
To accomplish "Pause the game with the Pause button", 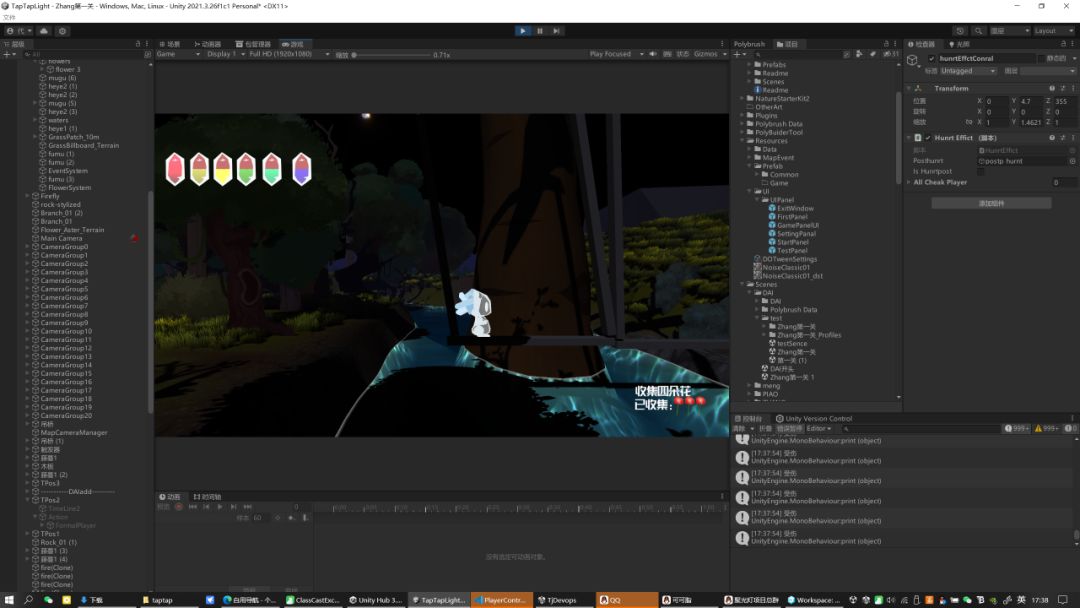I will click(540, 31).
